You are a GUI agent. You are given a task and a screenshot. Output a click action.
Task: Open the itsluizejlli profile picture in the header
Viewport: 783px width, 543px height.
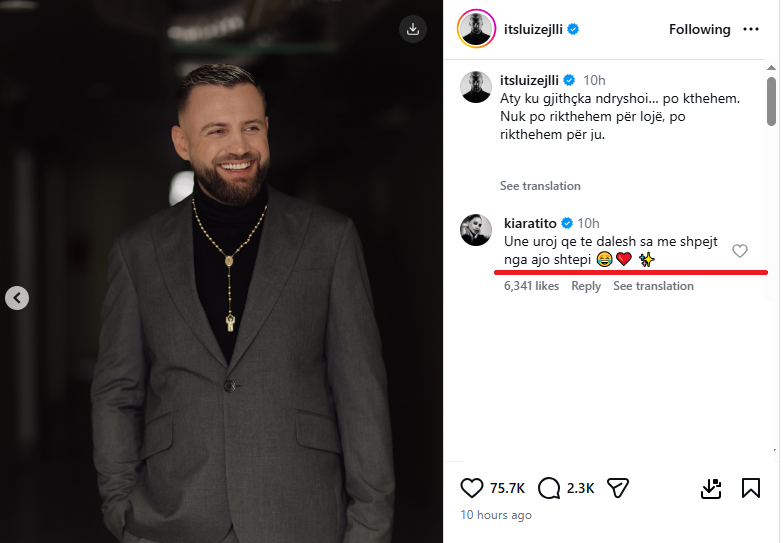(474, 30)
